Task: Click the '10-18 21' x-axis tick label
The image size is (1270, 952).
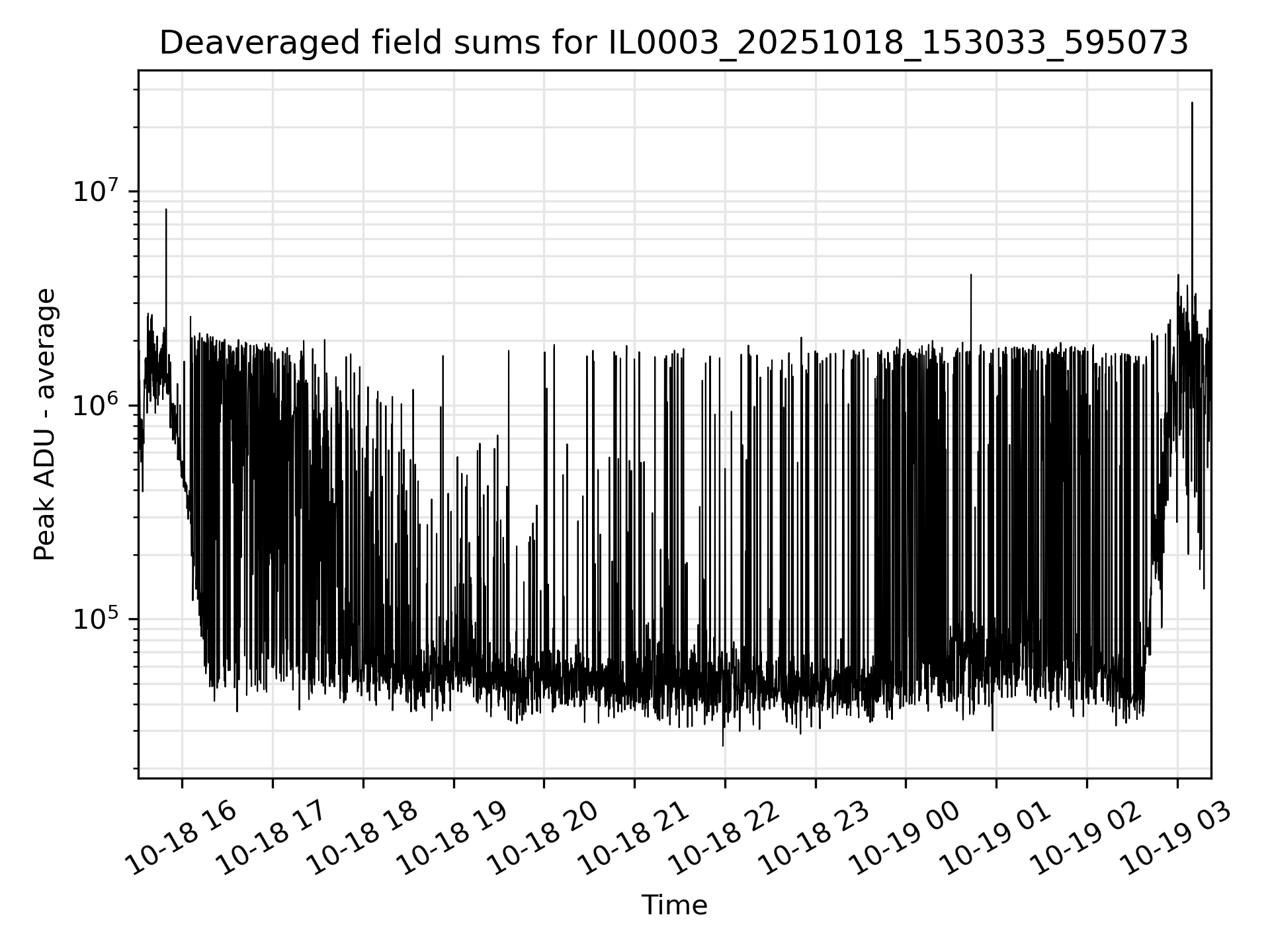Action: coord(634,838)
